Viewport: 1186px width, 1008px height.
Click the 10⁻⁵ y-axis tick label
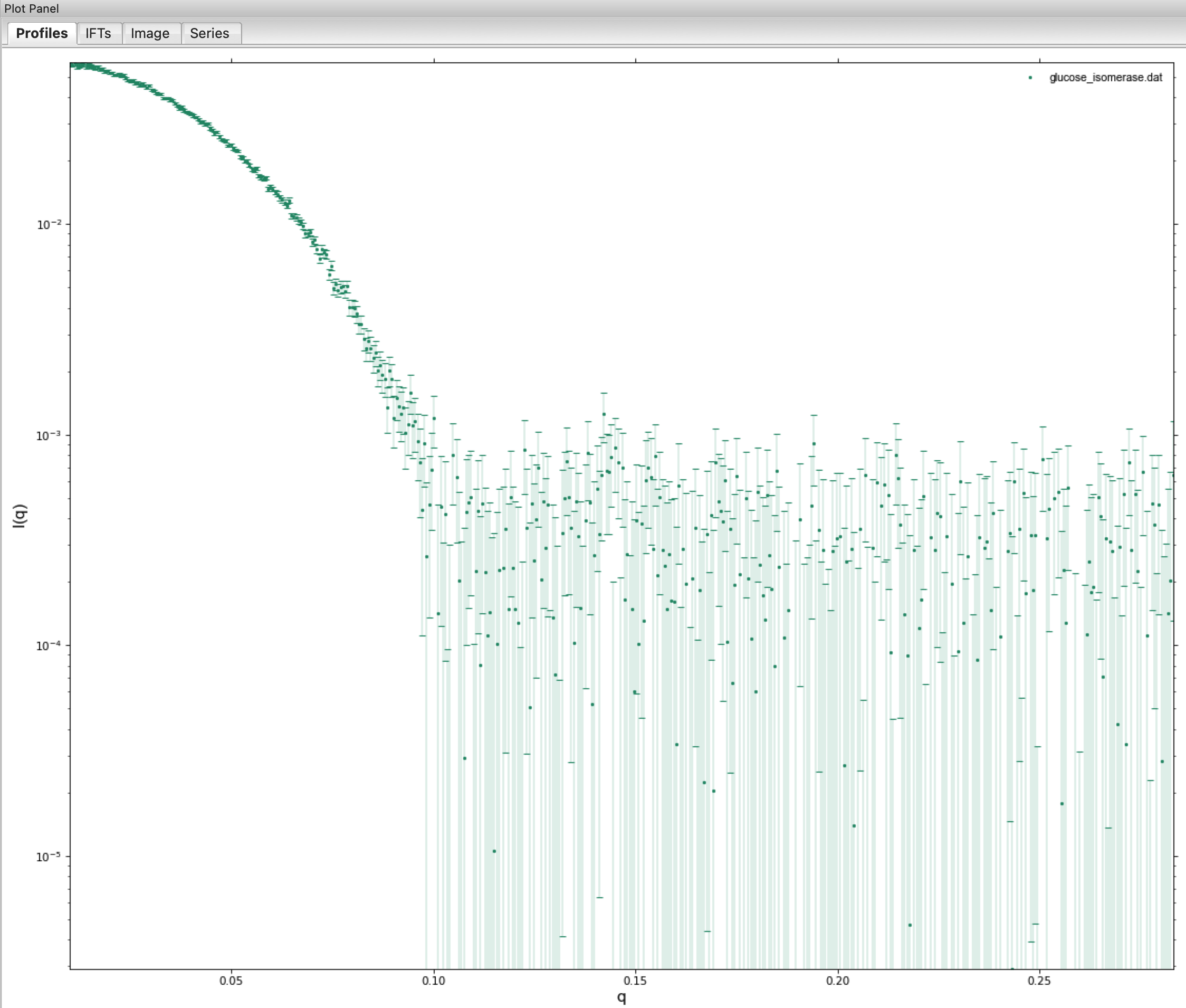tap(49, 857)
